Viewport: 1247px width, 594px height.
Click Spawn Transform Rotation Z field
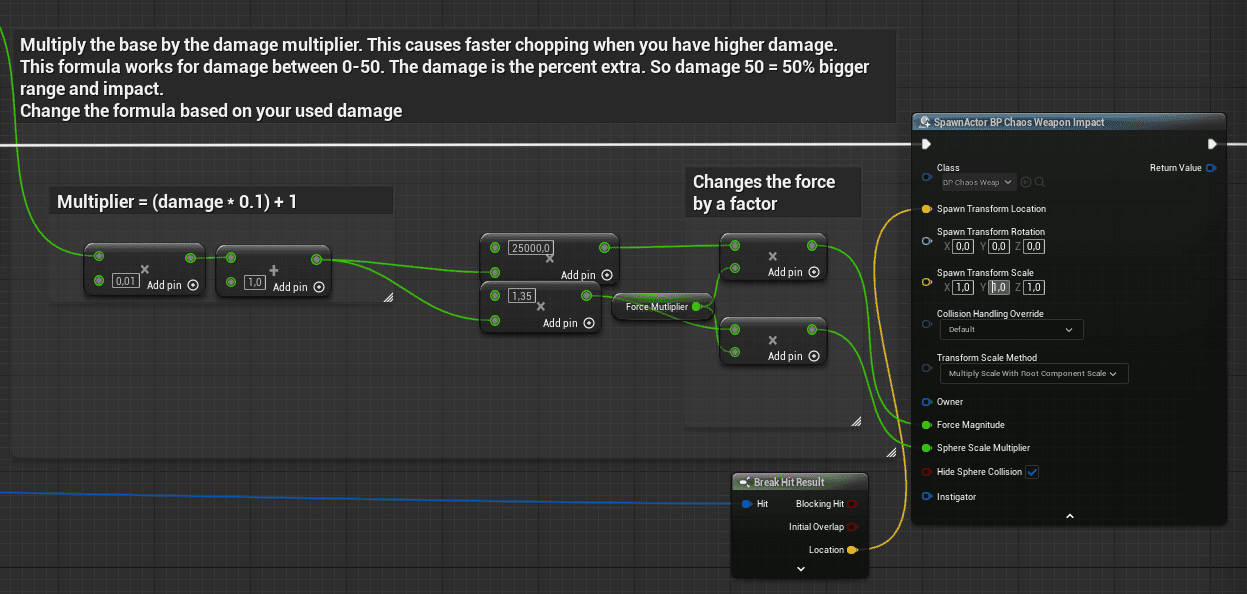[x=1034, y=246]
